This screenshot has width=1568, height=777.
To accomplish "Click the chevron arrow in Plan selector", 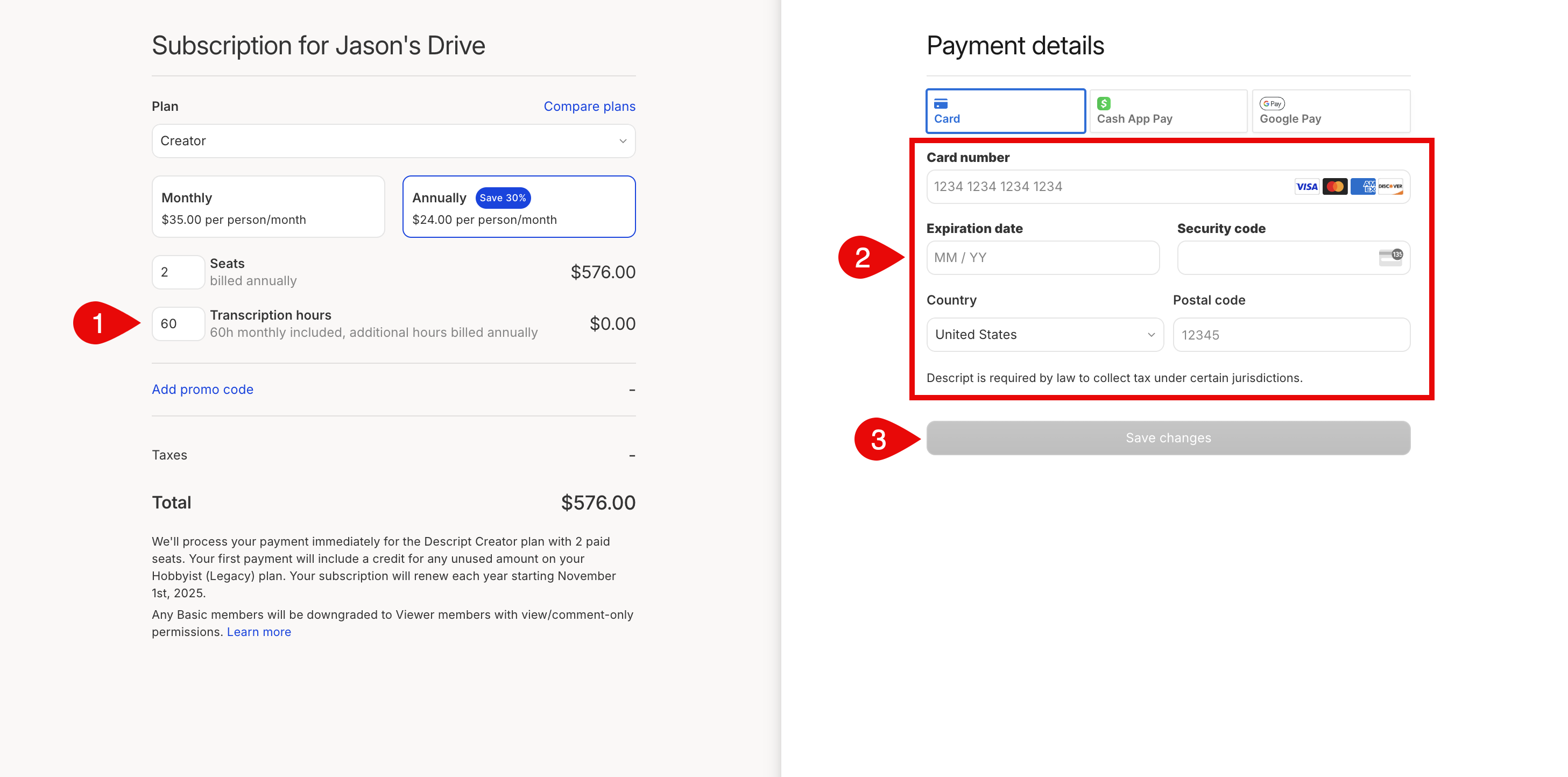I will pyautogui.click(x=623, y=141).
